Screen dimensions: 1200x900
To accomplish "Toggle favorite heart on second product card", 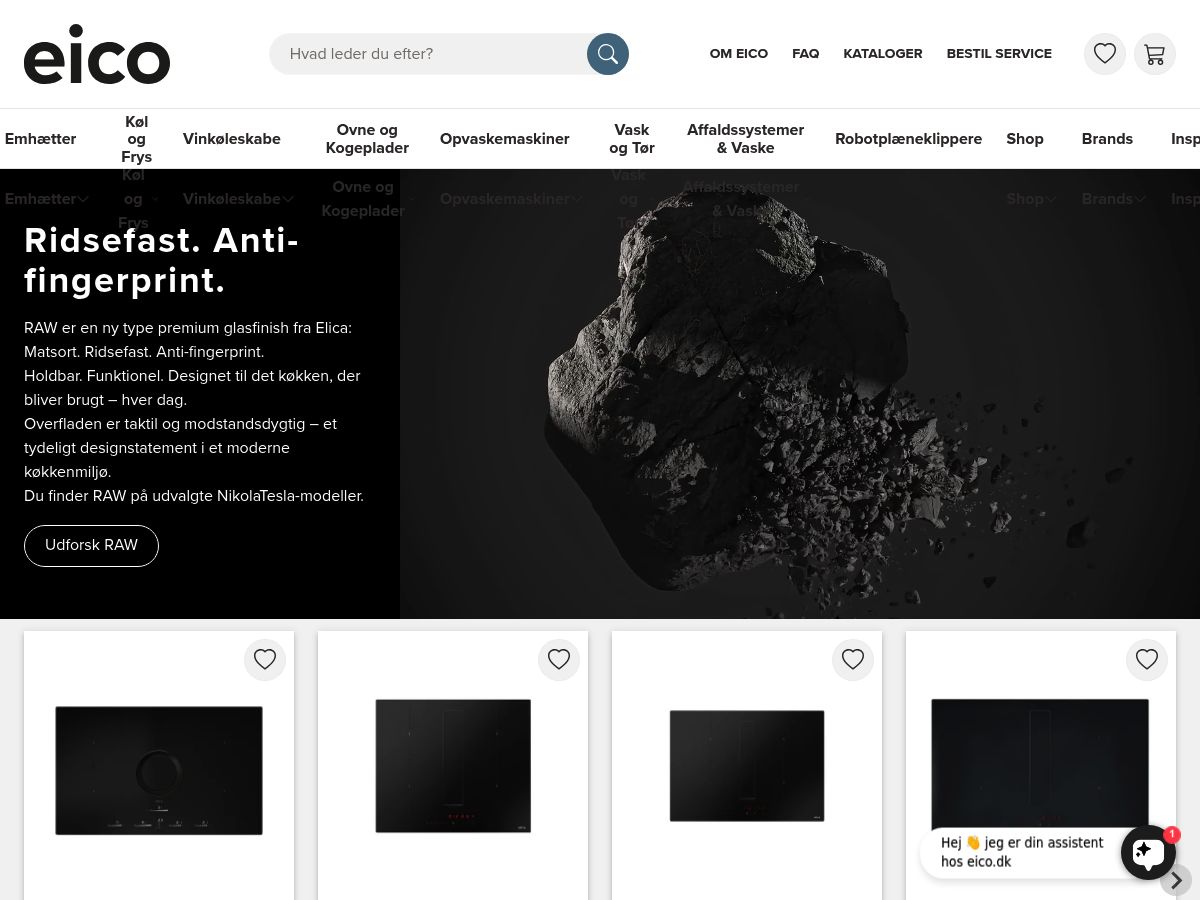I will tap(559, 660).
